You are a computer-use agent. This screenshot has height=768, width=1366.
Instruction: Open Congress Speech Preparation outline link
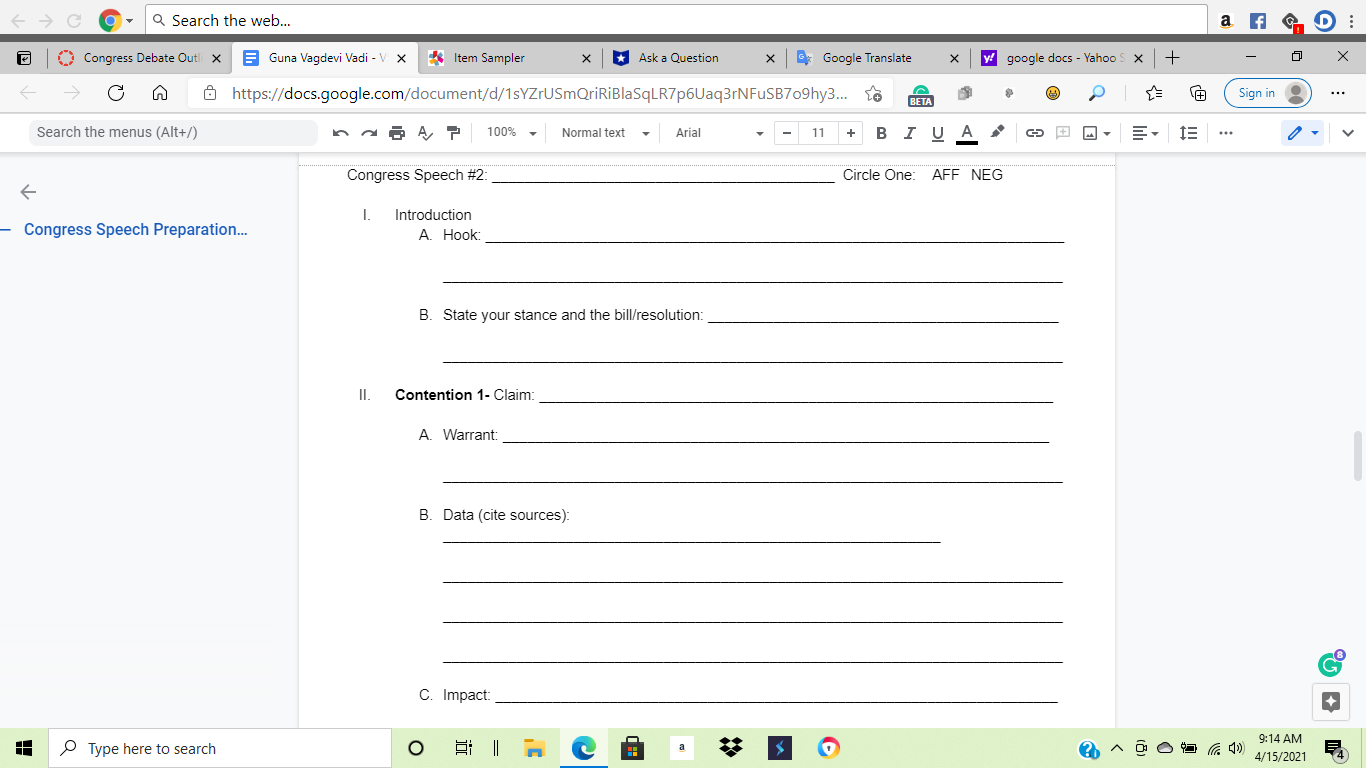135,229
